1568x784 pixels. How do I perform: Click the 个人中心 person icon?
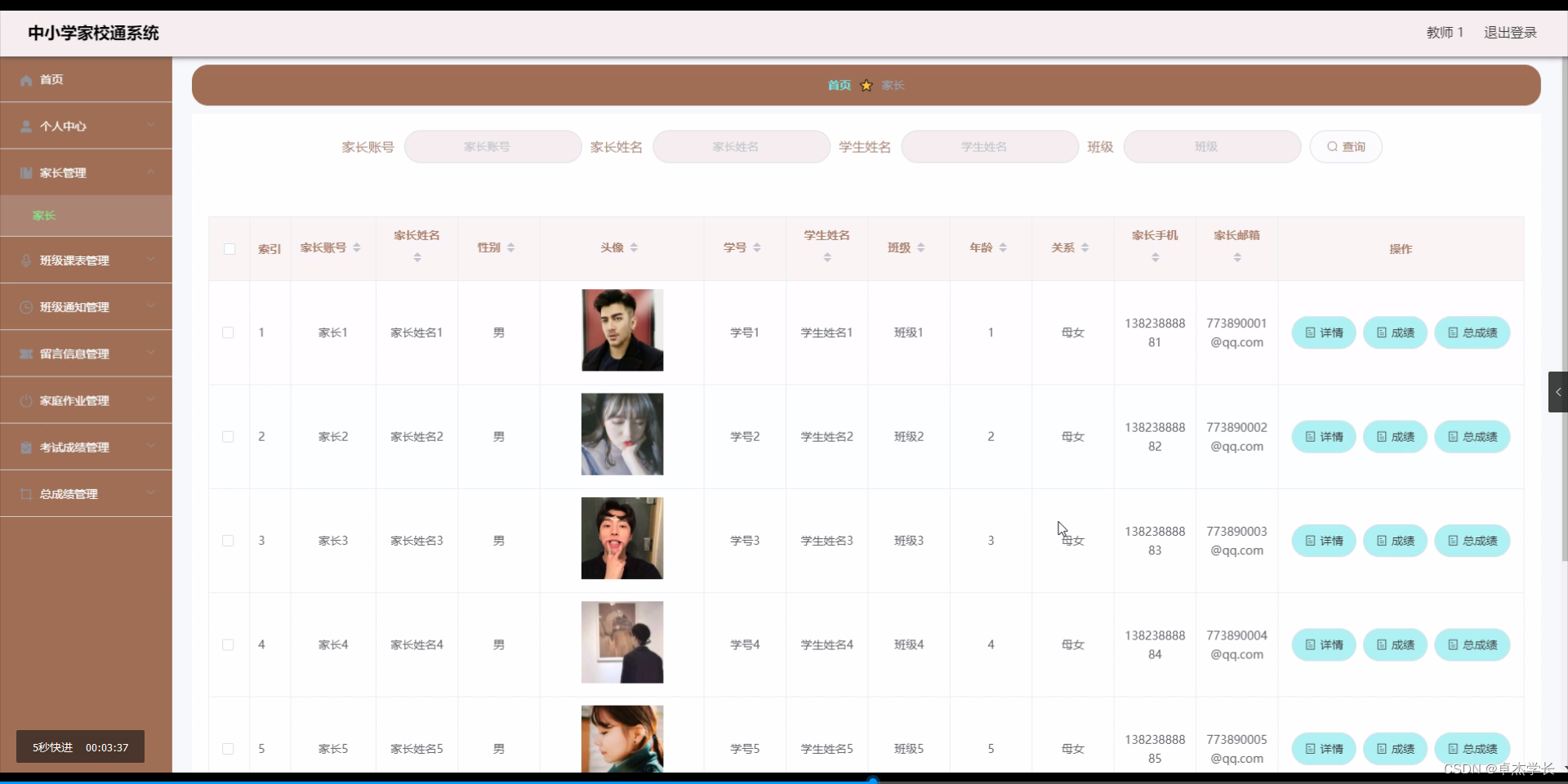tap(25, 126)
